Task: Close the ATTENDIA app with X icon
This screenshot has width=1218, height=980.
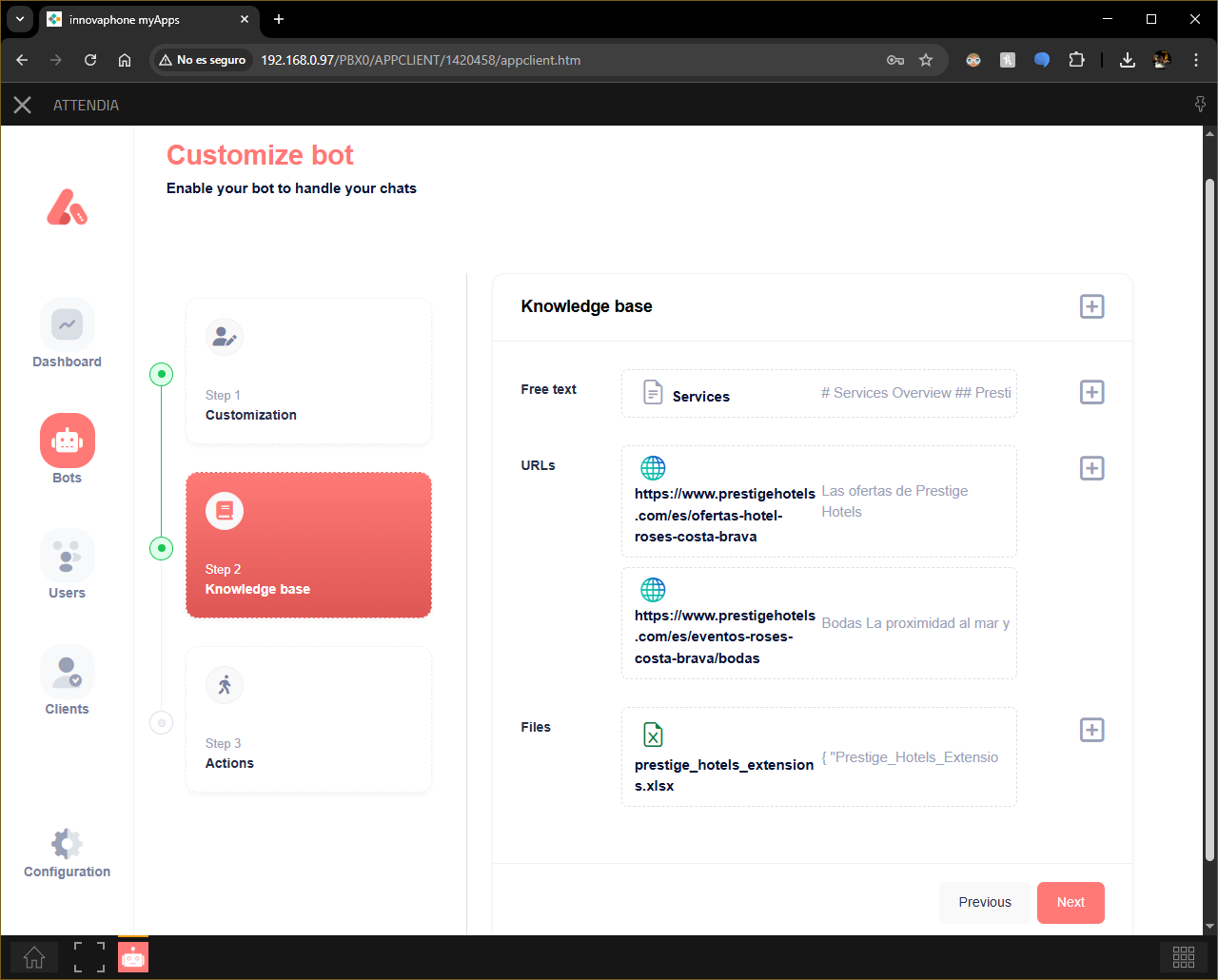Action: [23, 105]
